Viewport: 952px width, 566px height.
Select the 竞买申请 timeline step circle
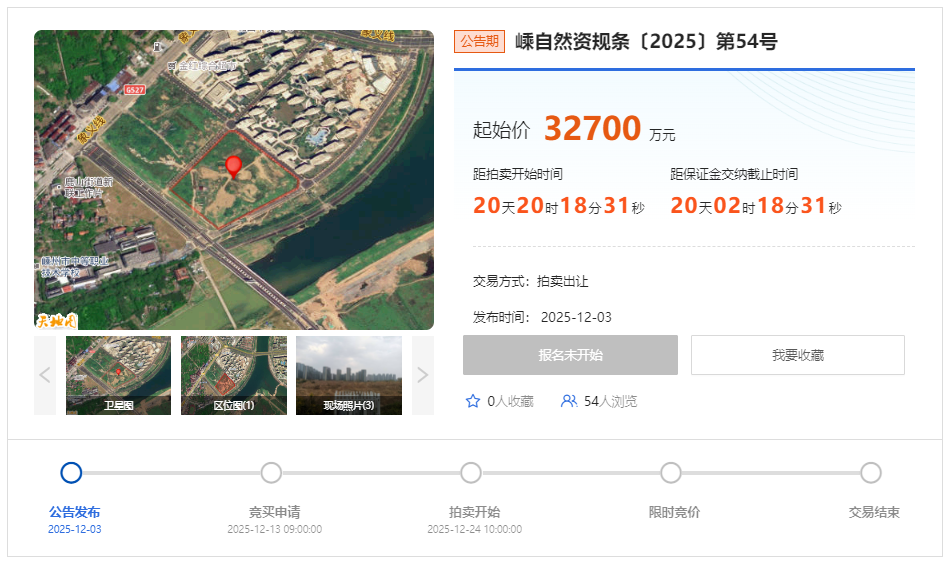(271, 472)
